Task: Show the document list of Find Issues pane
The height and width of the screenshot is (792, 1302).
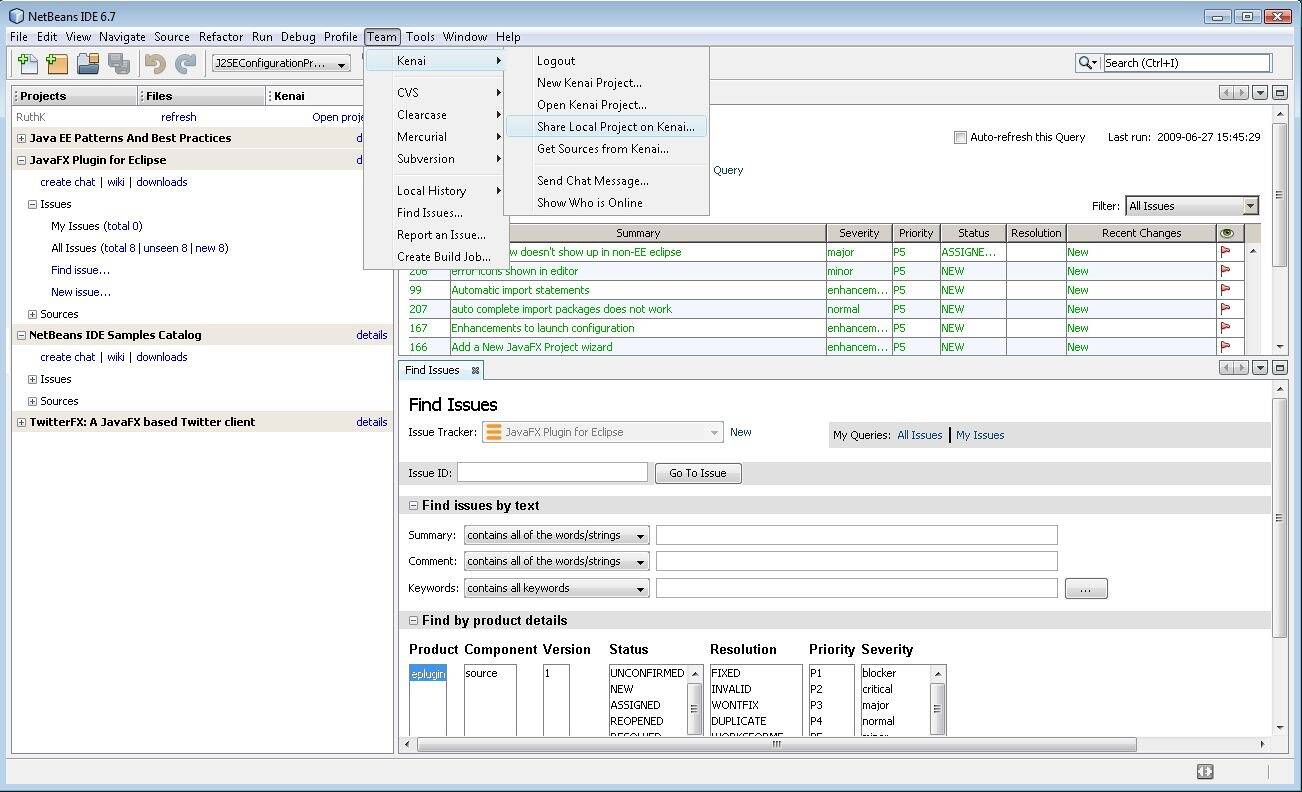Action: [x=1260, y=368]
